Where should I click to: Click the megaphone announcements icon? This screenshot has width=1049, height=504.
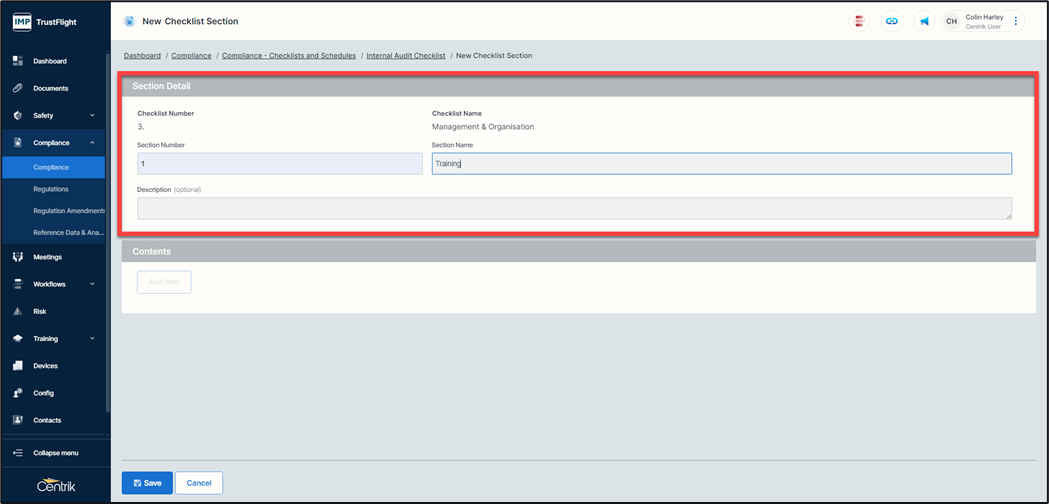[x=924, y=21]
